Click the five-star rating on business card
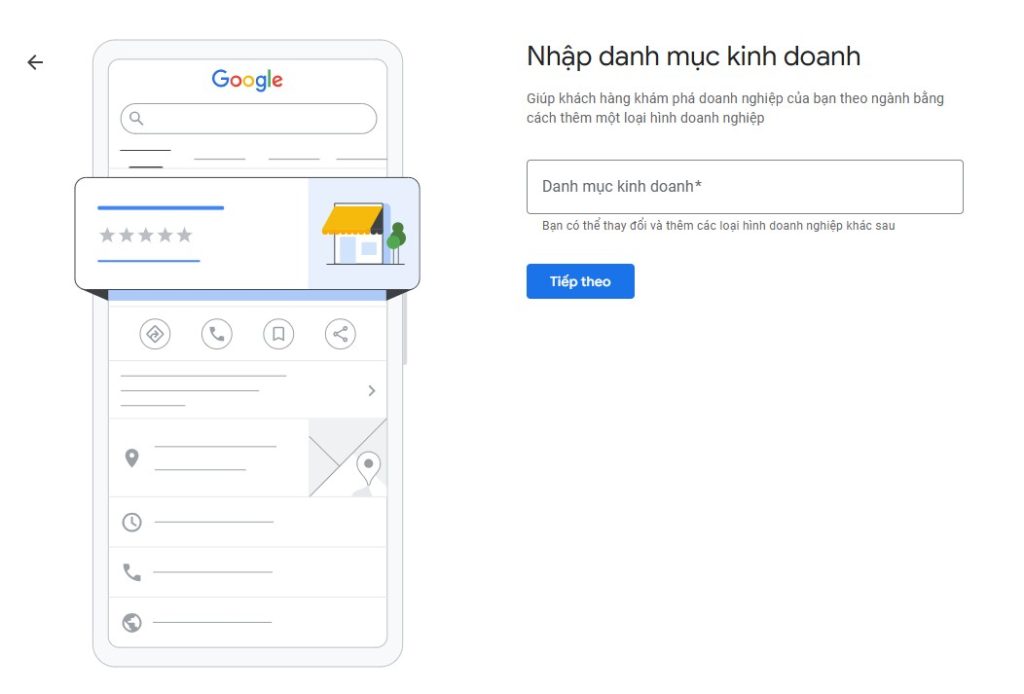The width and height of the screenshot is (1024, 694). click(146, 235)
